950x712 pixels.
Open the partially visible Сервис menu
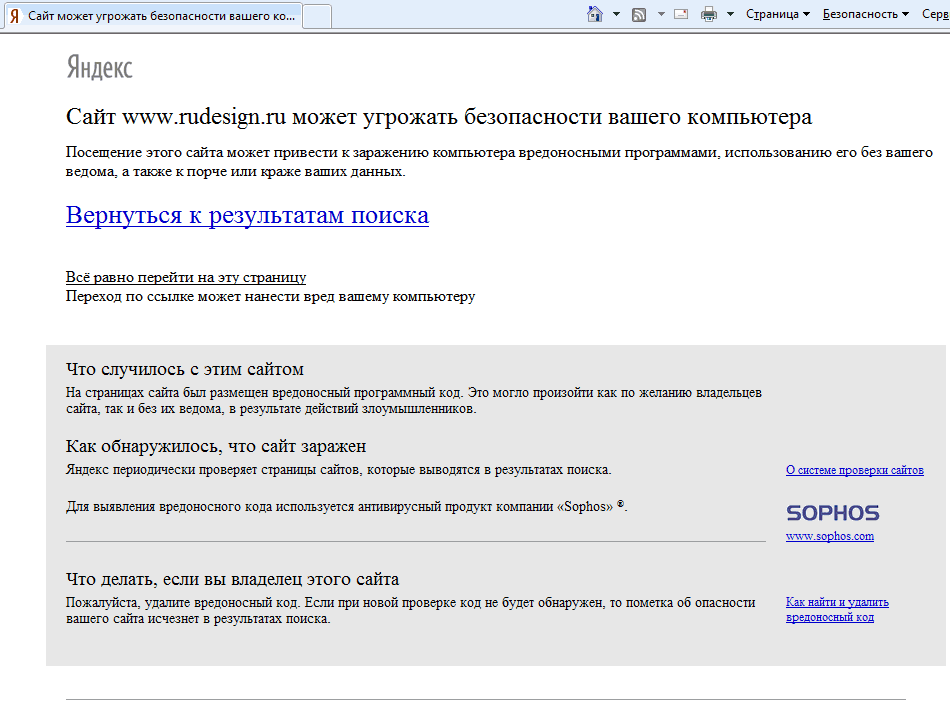(x=935, y=14)
